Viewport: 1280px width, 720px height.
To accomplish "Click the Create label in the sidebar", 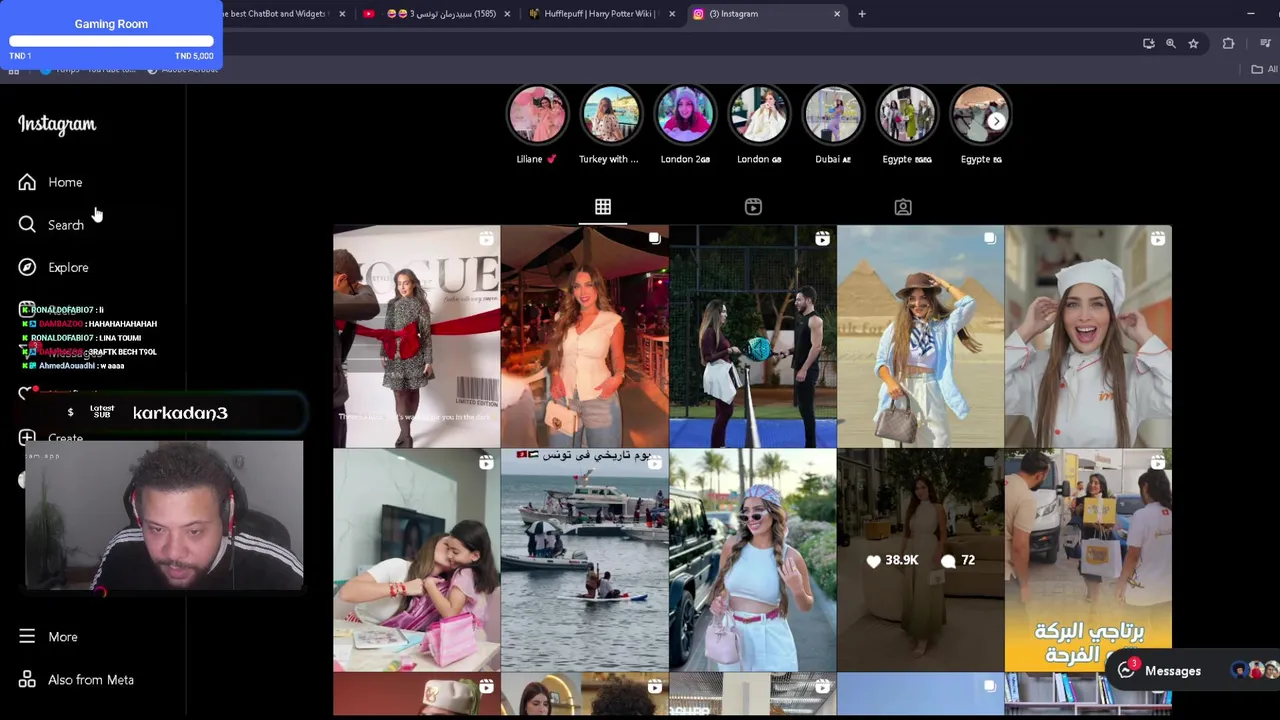I will pos(65,438).
